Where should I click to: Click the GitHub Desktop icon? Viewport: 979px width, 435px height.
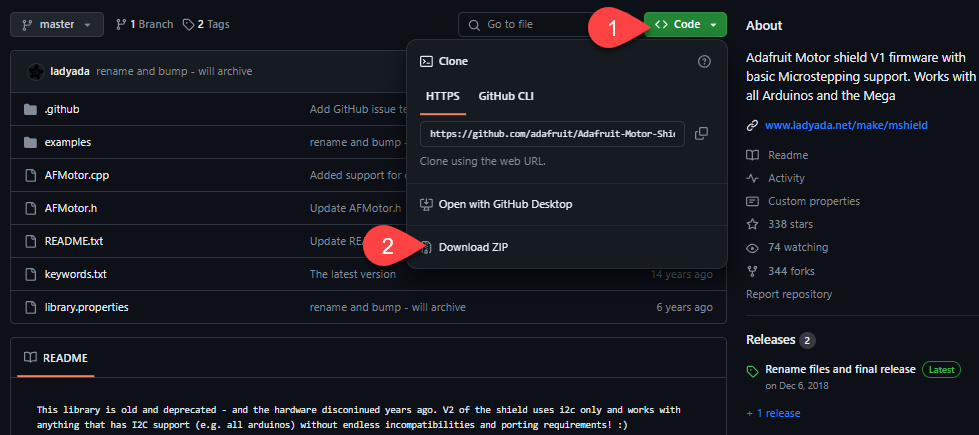click(x=426, y=204)
